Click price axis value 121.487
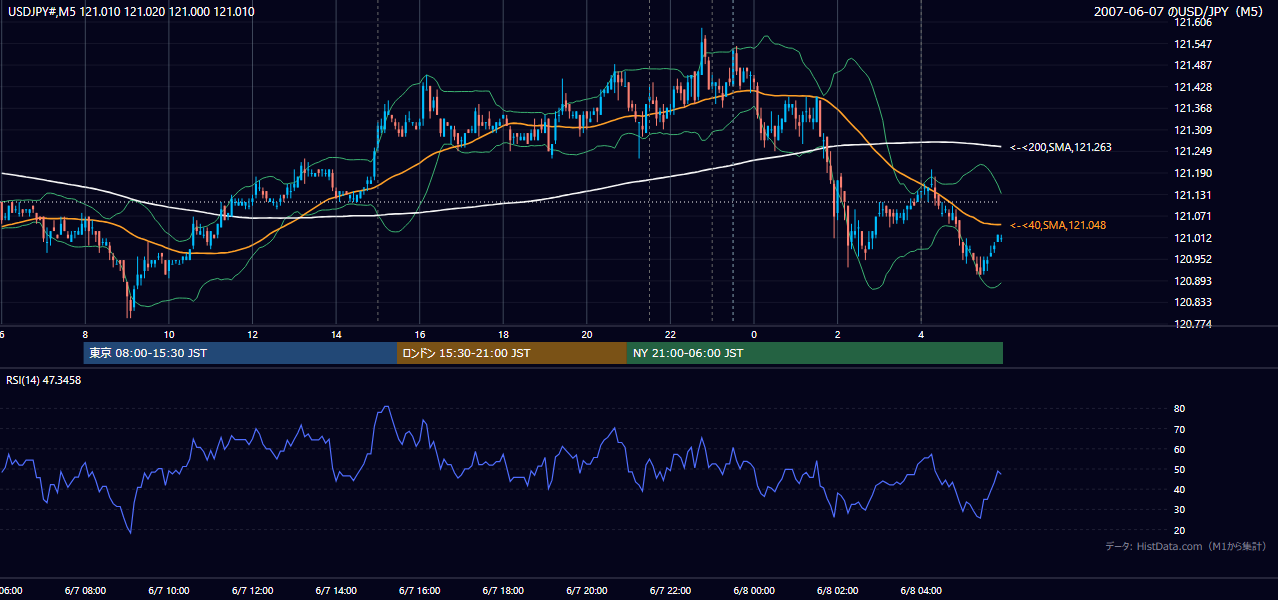Viewport: 1278px width, 600px height. click(1193, 65)
